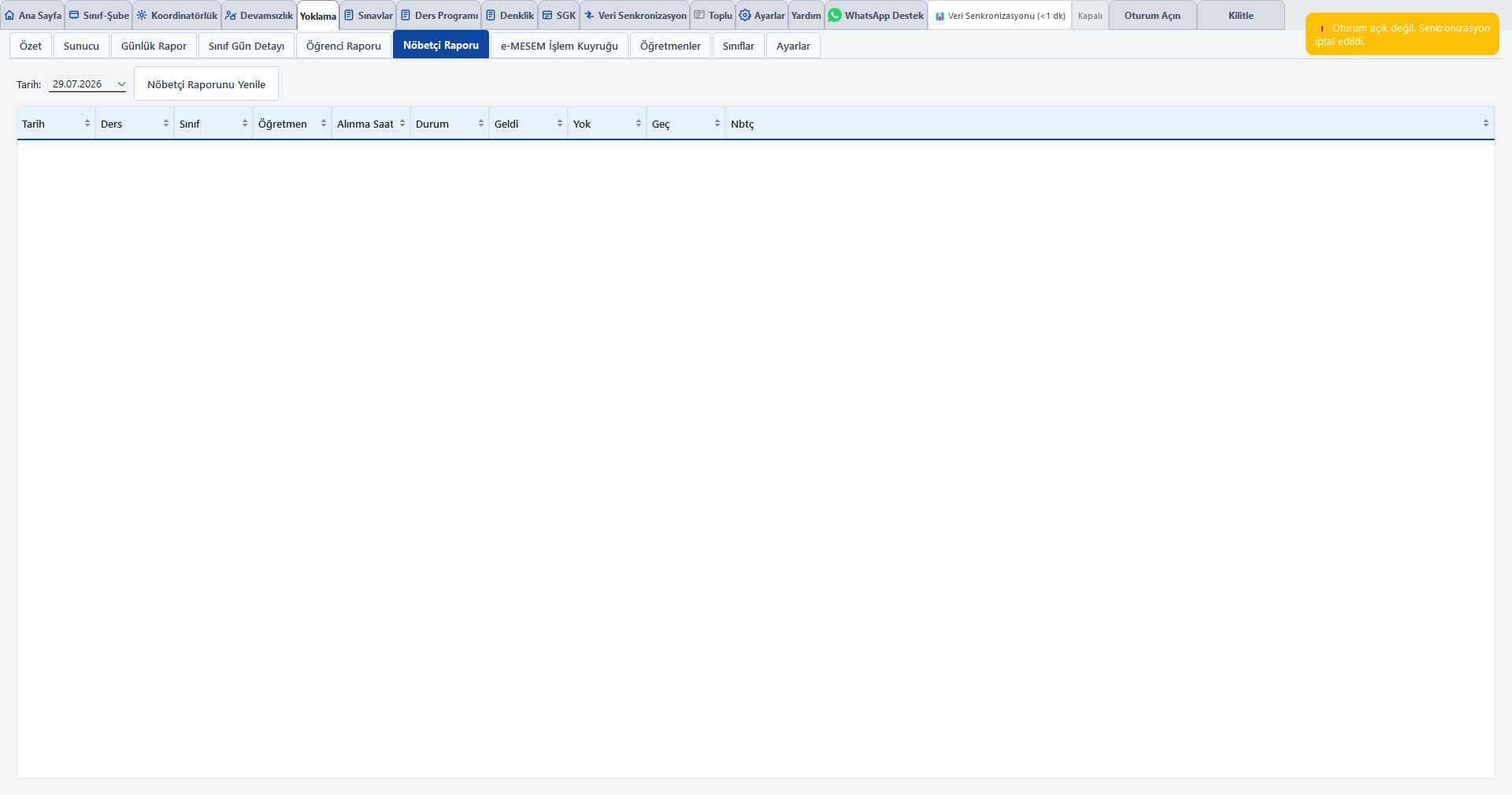Click the Oturum Açın button
Viewport: 1512px width, 795px height.
[1152, 16]
